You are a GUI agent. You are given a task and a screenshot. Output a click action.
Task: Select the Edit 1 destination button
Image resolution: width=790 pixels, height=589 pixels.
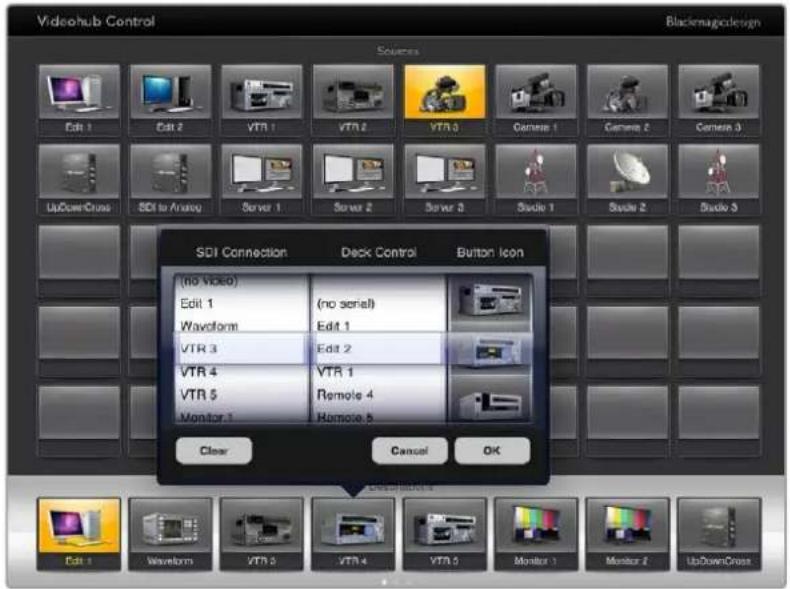point(79,534)
